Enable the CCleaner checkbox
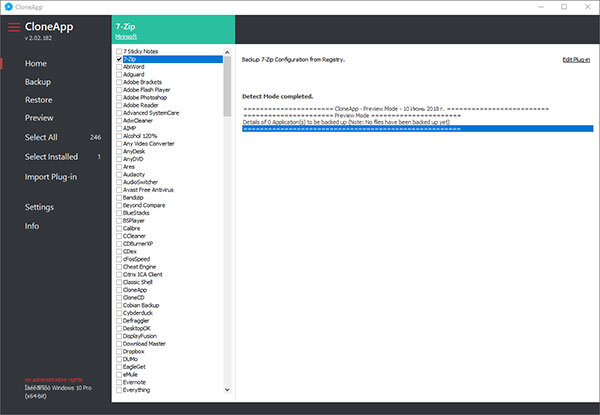This screenshot has width=600, height=415. [x=119, y=236]
